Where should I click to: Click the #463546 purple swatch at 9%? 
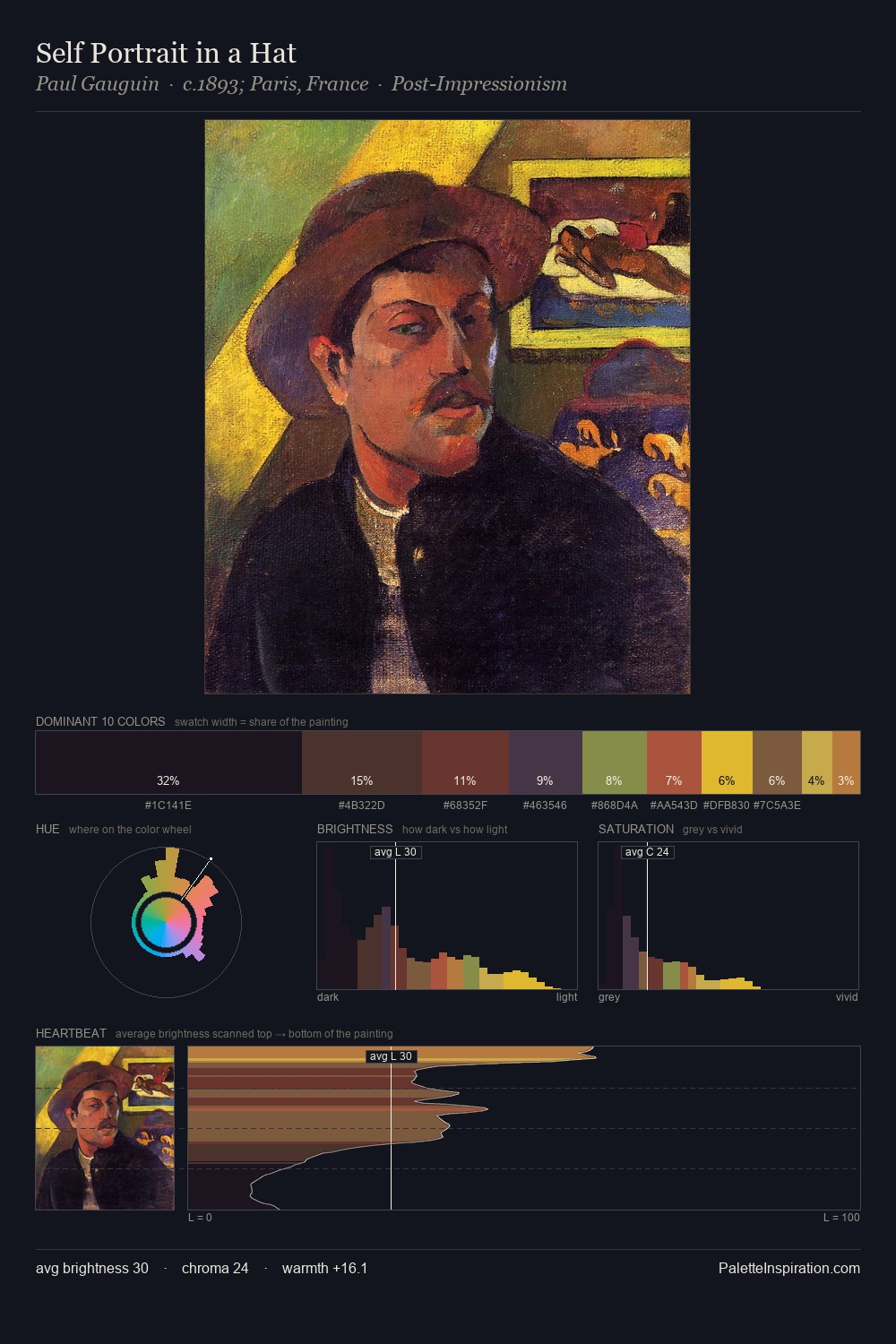click(546, 762)
